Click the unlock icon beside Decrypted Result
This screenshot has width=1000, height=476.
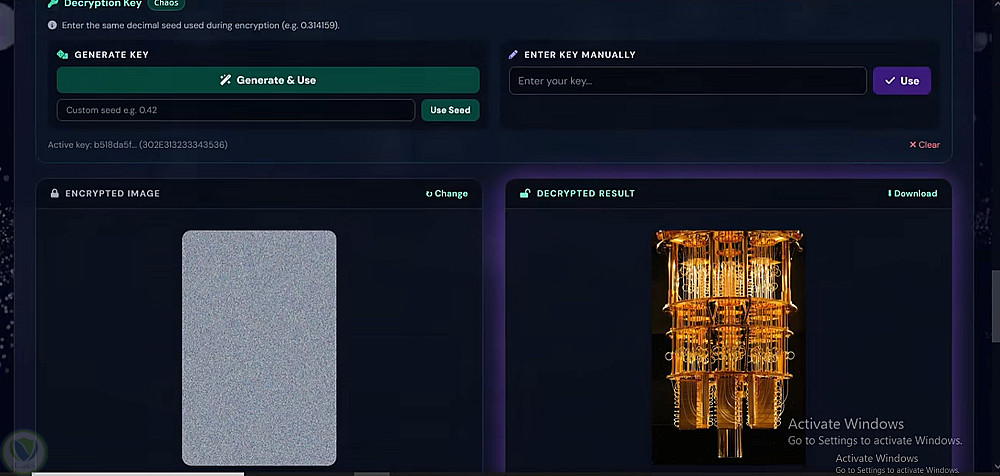pos(525,193)
